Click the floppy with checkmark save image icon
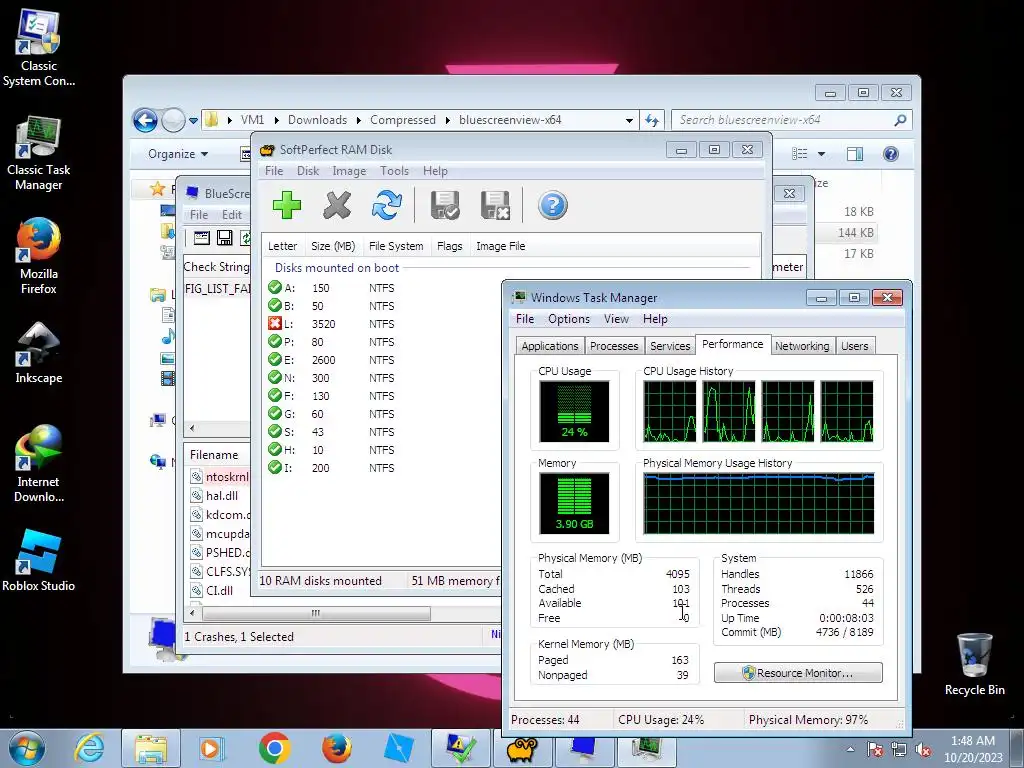Viewport: 1024px width, 768px height. click(x=445, y=205)
